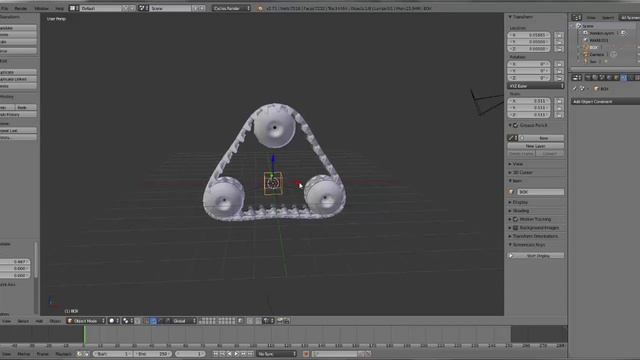Switch to Render properties tab icon
Screen dimensions: 640x360
pyautogui.click(x=588, y=78)
